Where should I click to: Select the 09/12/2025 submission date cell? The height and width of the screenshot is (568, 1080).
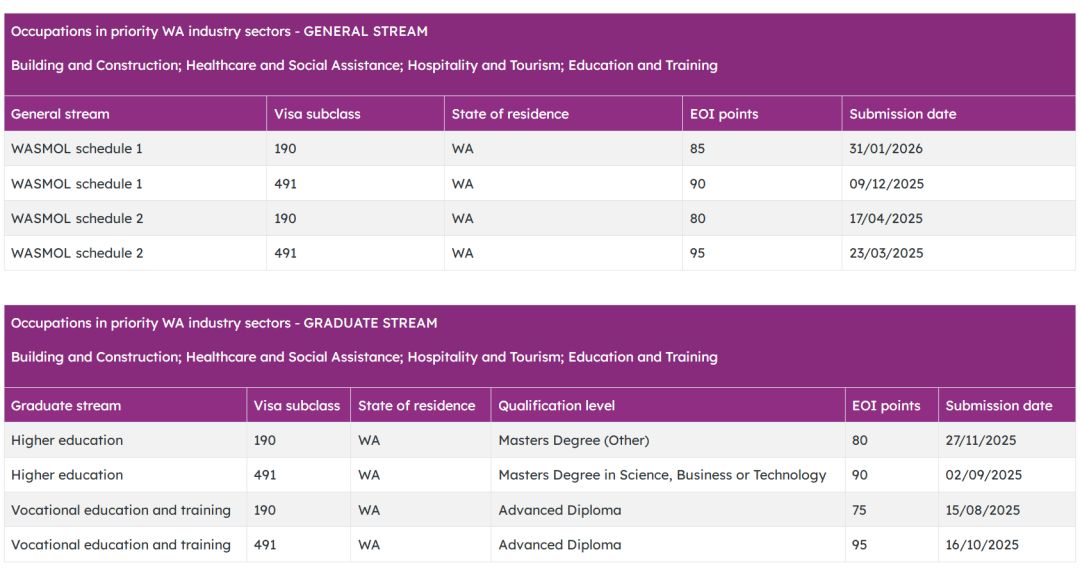pos(886,184)
